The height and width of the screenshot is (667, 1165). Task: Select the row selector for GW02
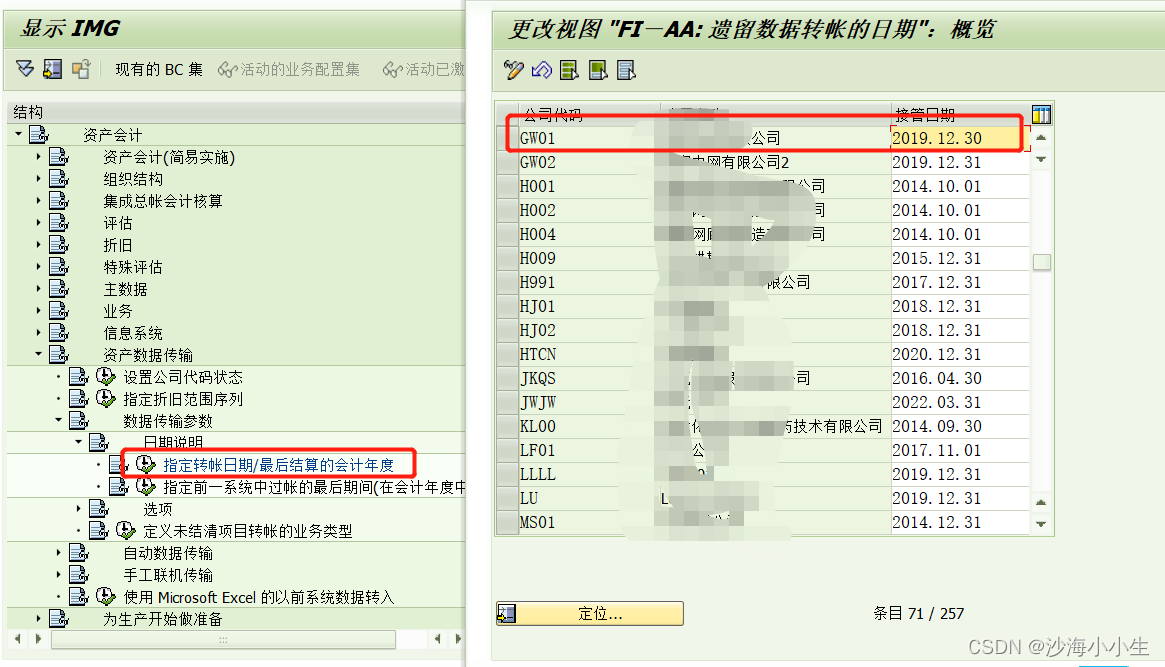coord(507,162)
